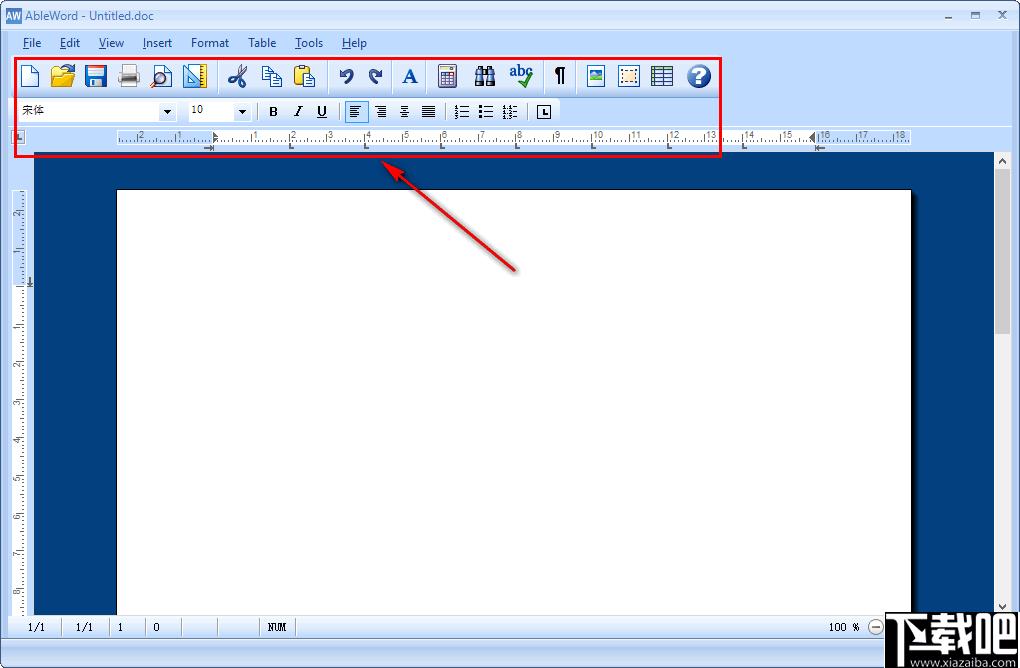Viewport: 1020px width, 668px height.
Task: Open the font dialog 'A' icon
Action: click(410, 76)
